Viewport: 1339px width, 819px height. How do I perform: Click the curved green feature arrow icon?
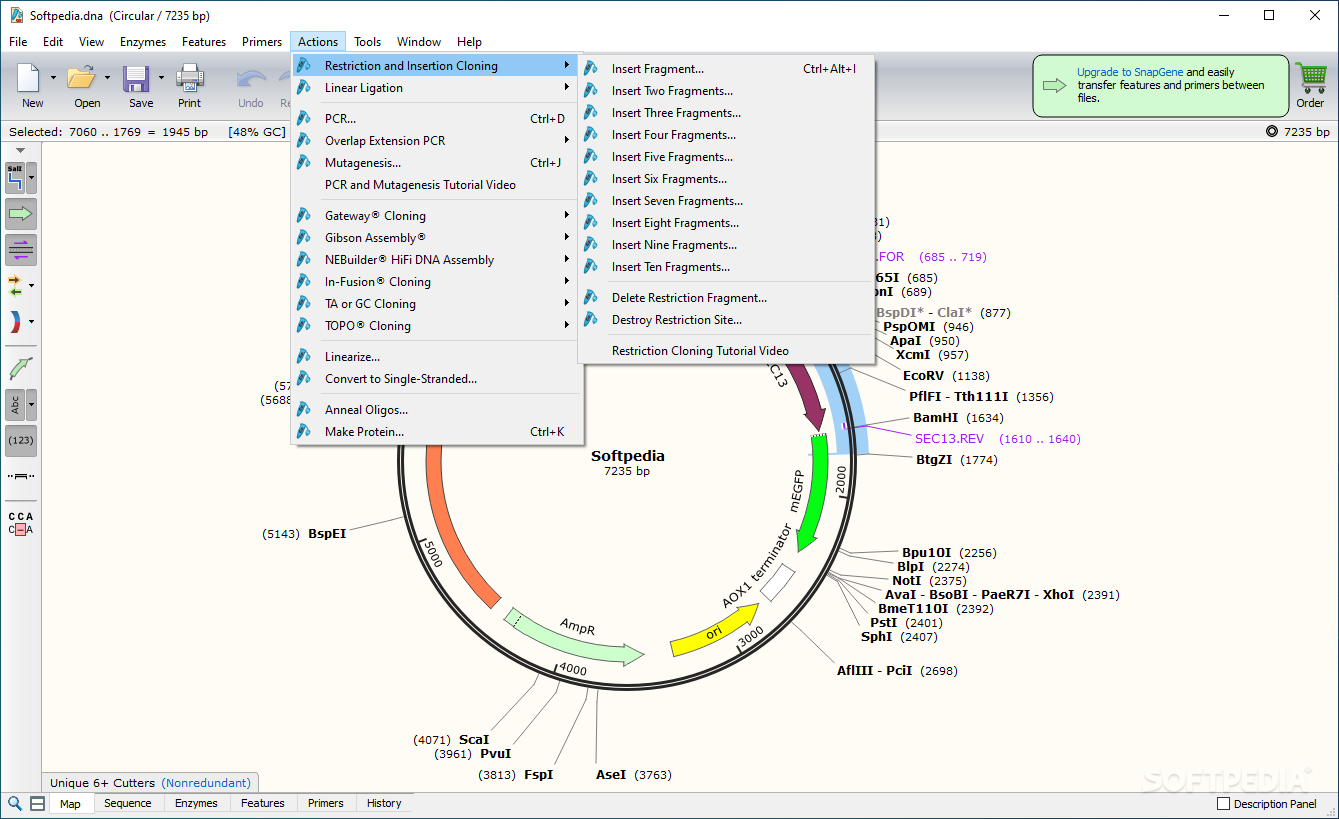tap(21, 368)
